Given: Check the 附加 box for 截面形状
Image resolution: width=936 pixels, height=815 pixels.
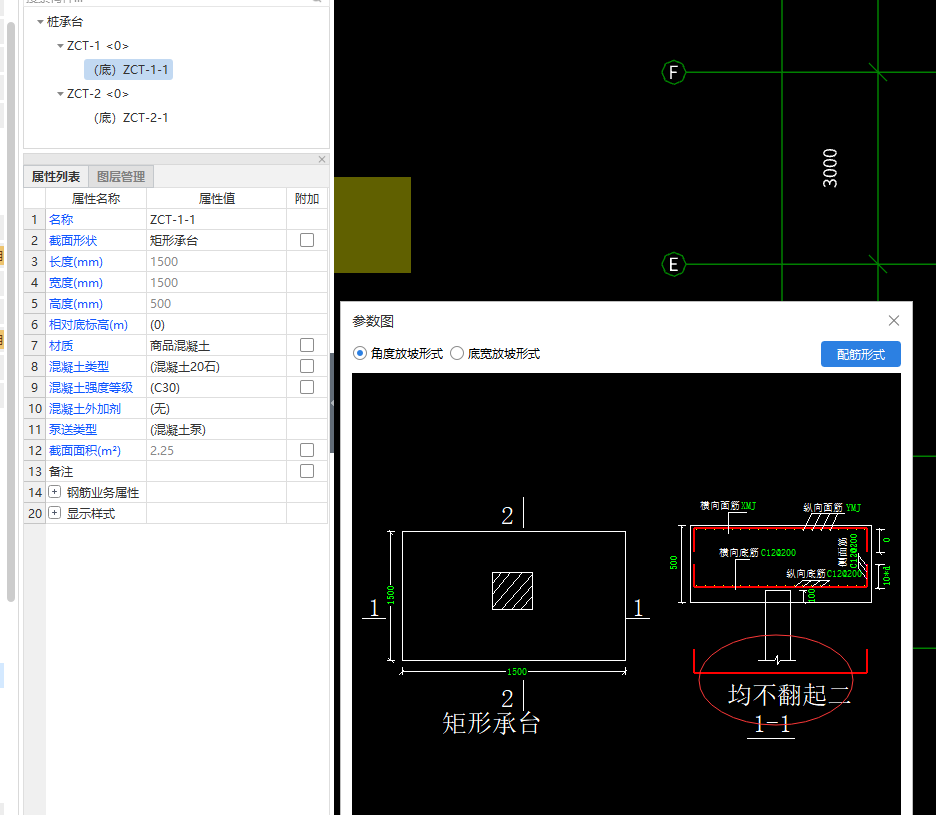Looking at the screenshot, I should 307,240.
